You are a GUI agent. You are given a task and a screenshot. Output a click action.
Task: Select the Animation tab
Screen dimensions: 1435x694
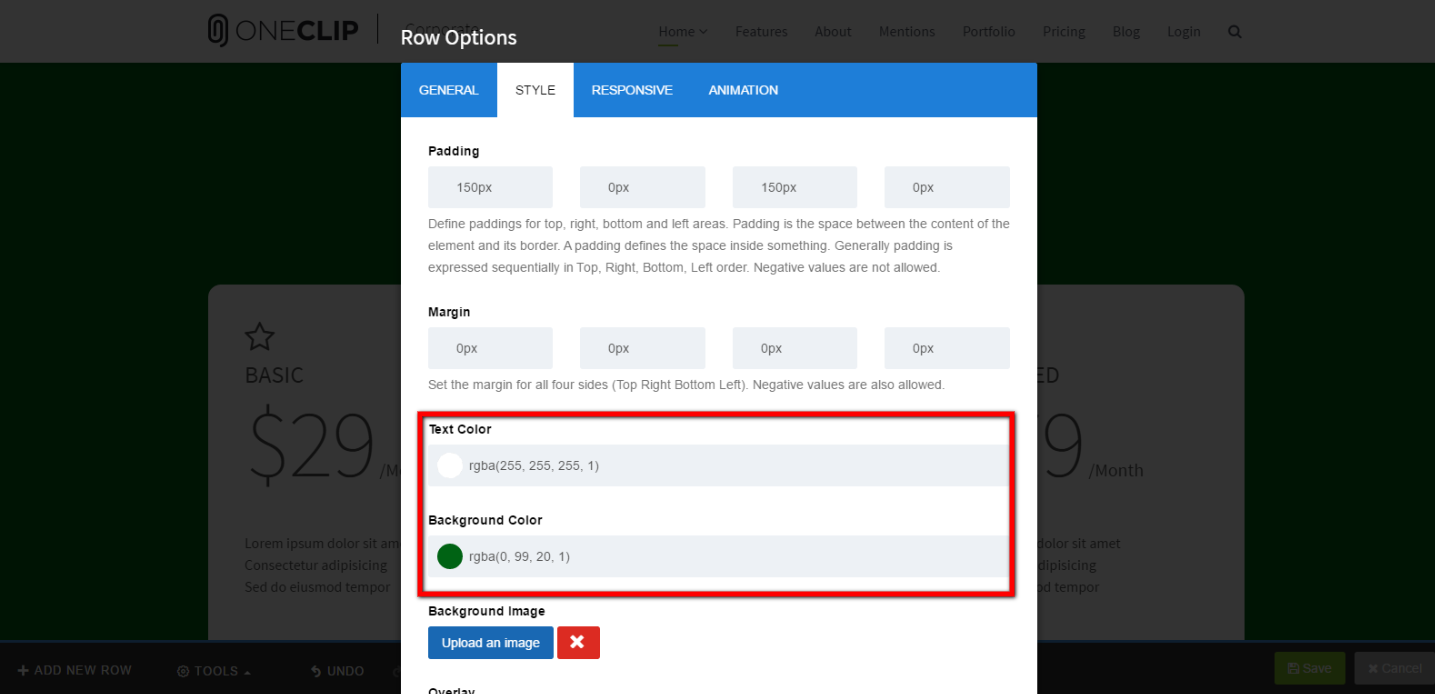(x=743, y=90)
